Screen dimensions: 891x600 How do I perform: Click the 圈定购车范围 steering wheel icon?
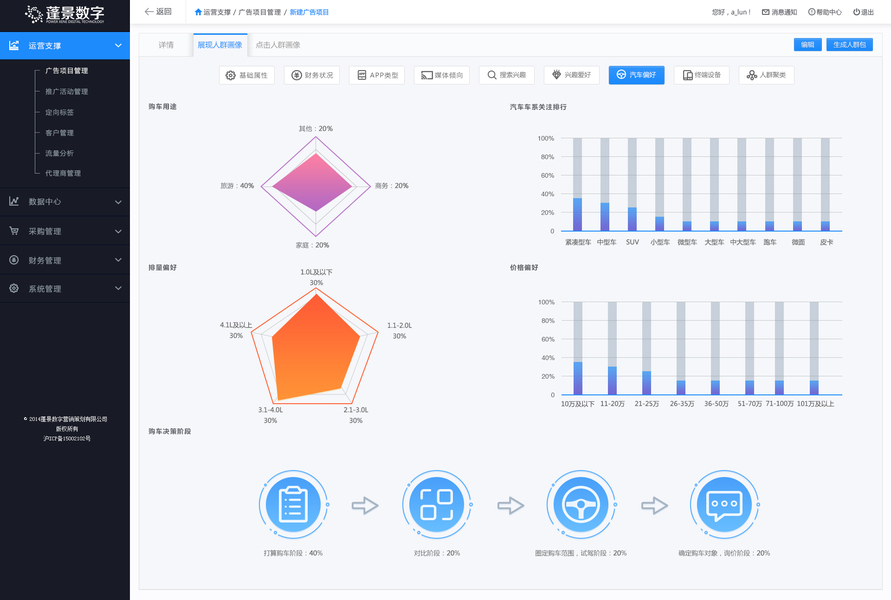581,505
